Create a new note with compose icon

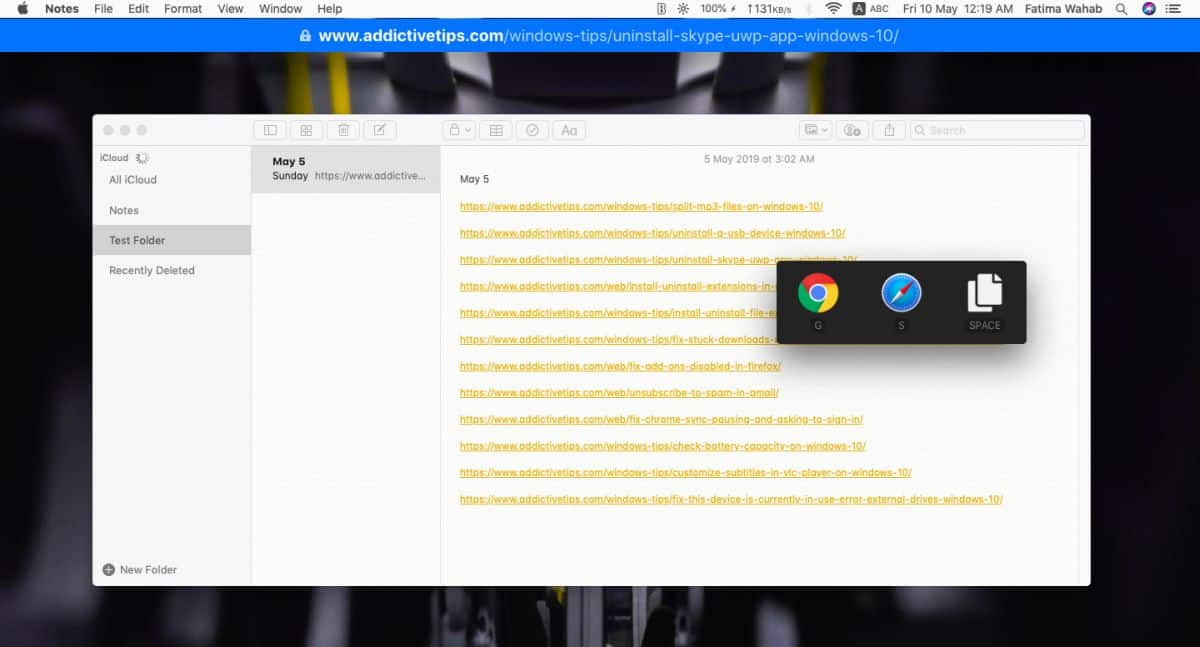tap(380, 130)
